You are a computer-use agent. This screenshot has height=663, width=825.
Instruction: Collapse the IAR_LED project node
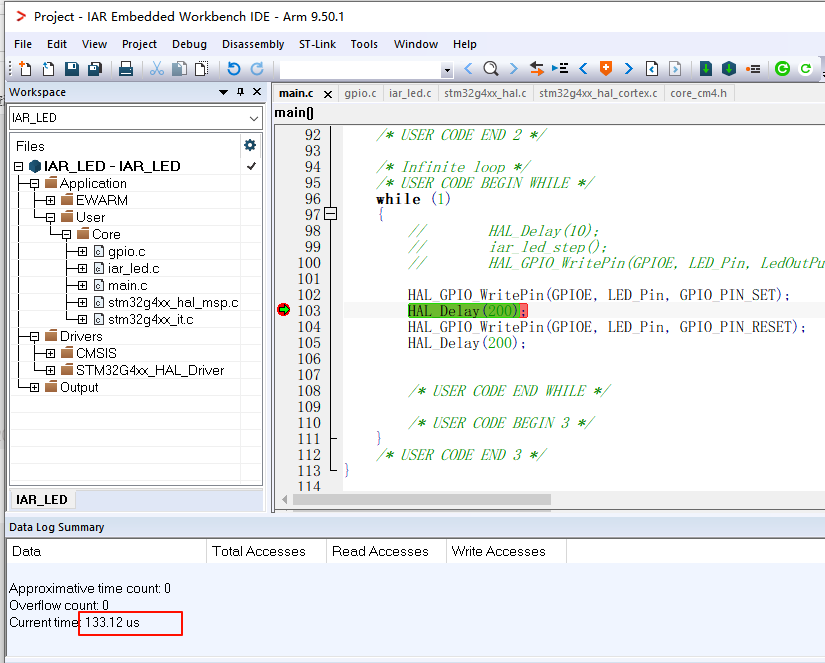tap(18, 166)
